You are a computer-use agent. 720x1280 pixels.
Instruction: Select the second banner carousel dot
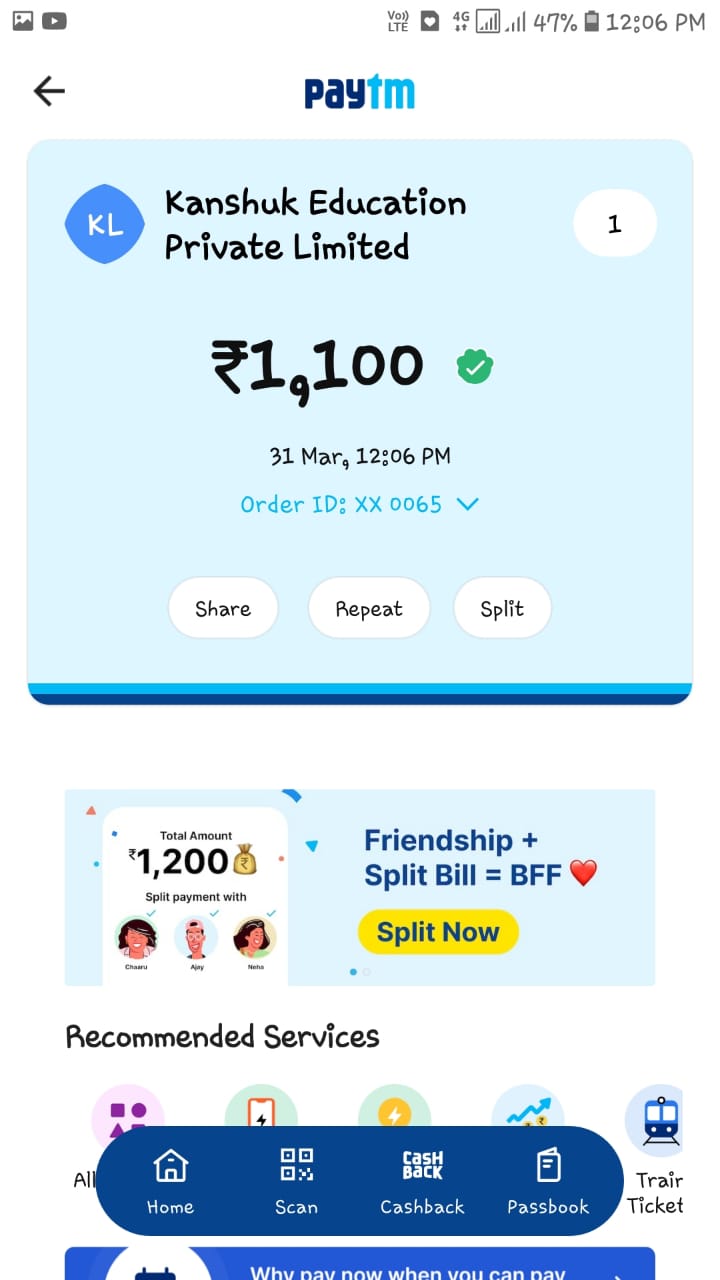(x=367, y=971)
